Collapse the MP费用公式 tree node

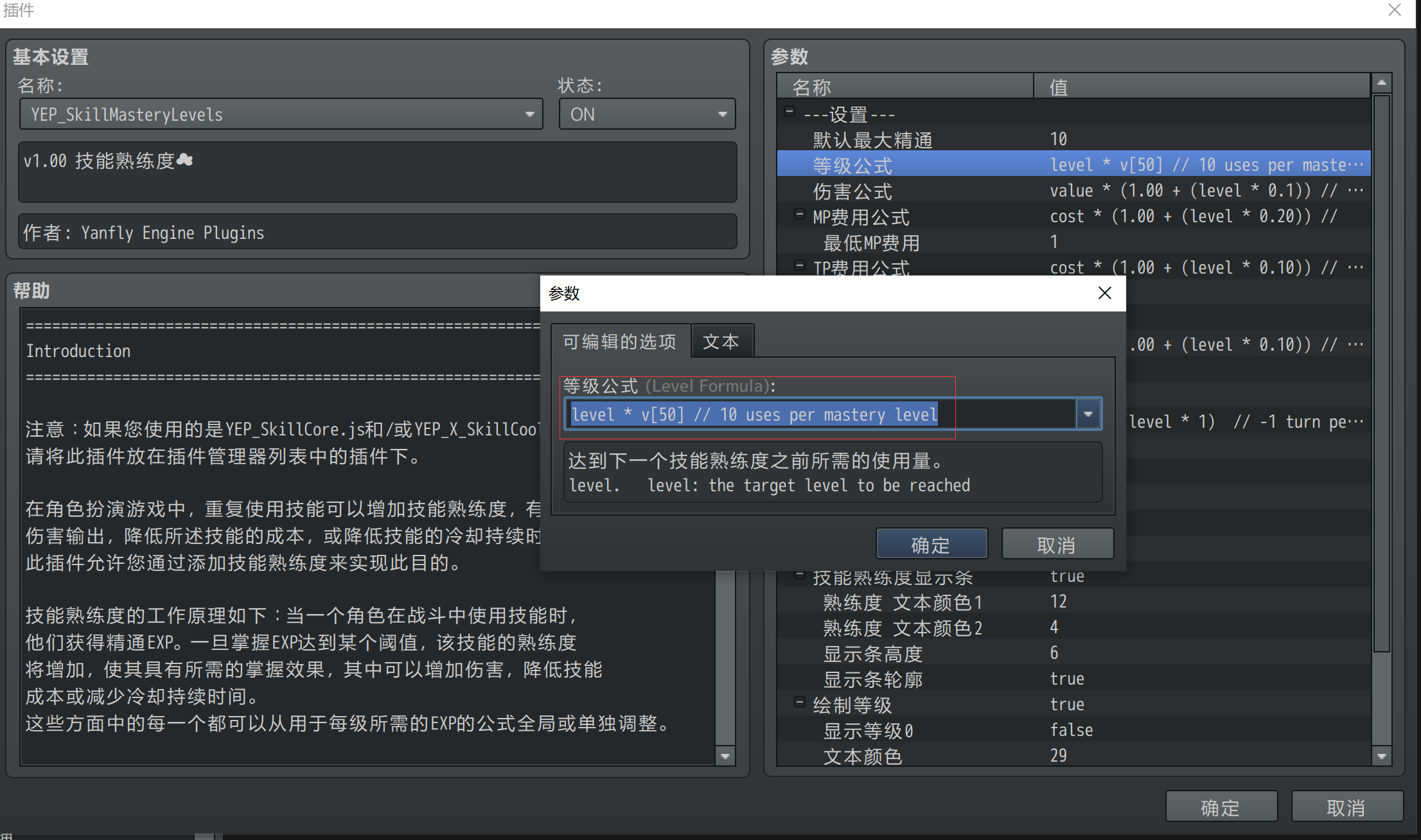click(800, 214)
